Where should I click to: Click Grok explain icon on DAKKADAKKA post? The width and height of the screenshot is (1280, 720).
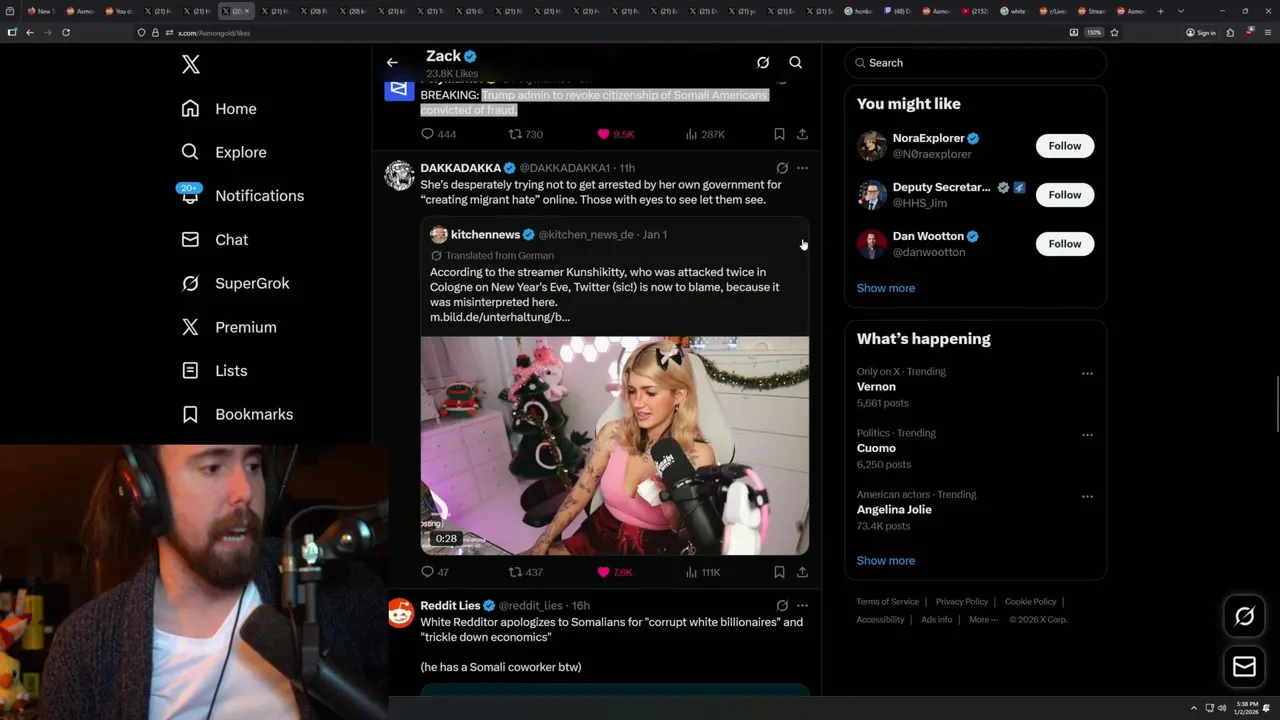pos(782,168)
